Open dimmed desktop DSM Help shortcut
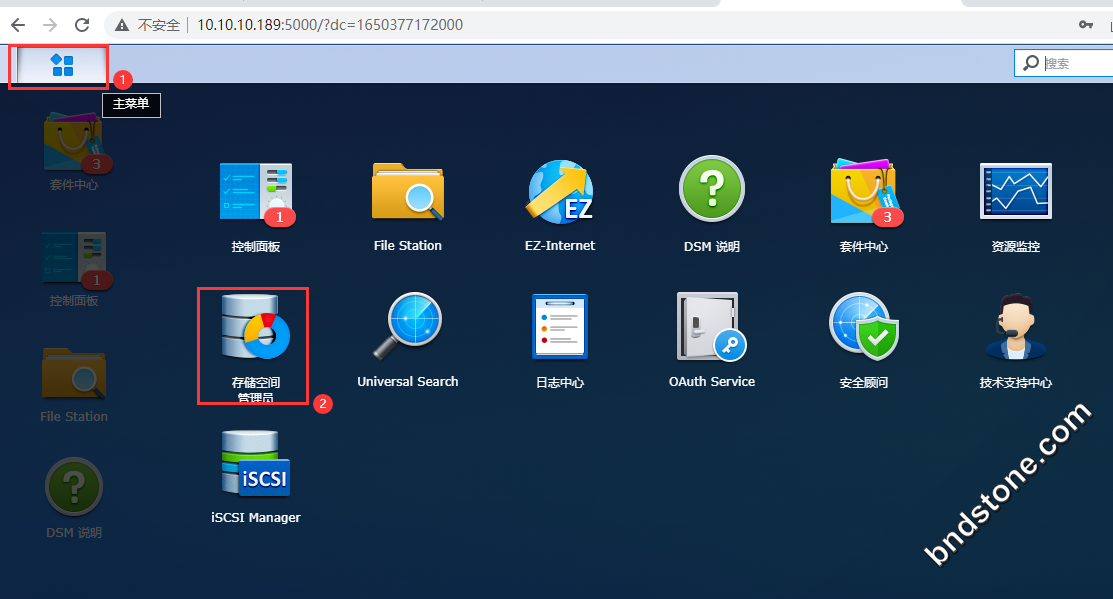The height and width of the screenshot is (599, 1113). pos(74,487)
